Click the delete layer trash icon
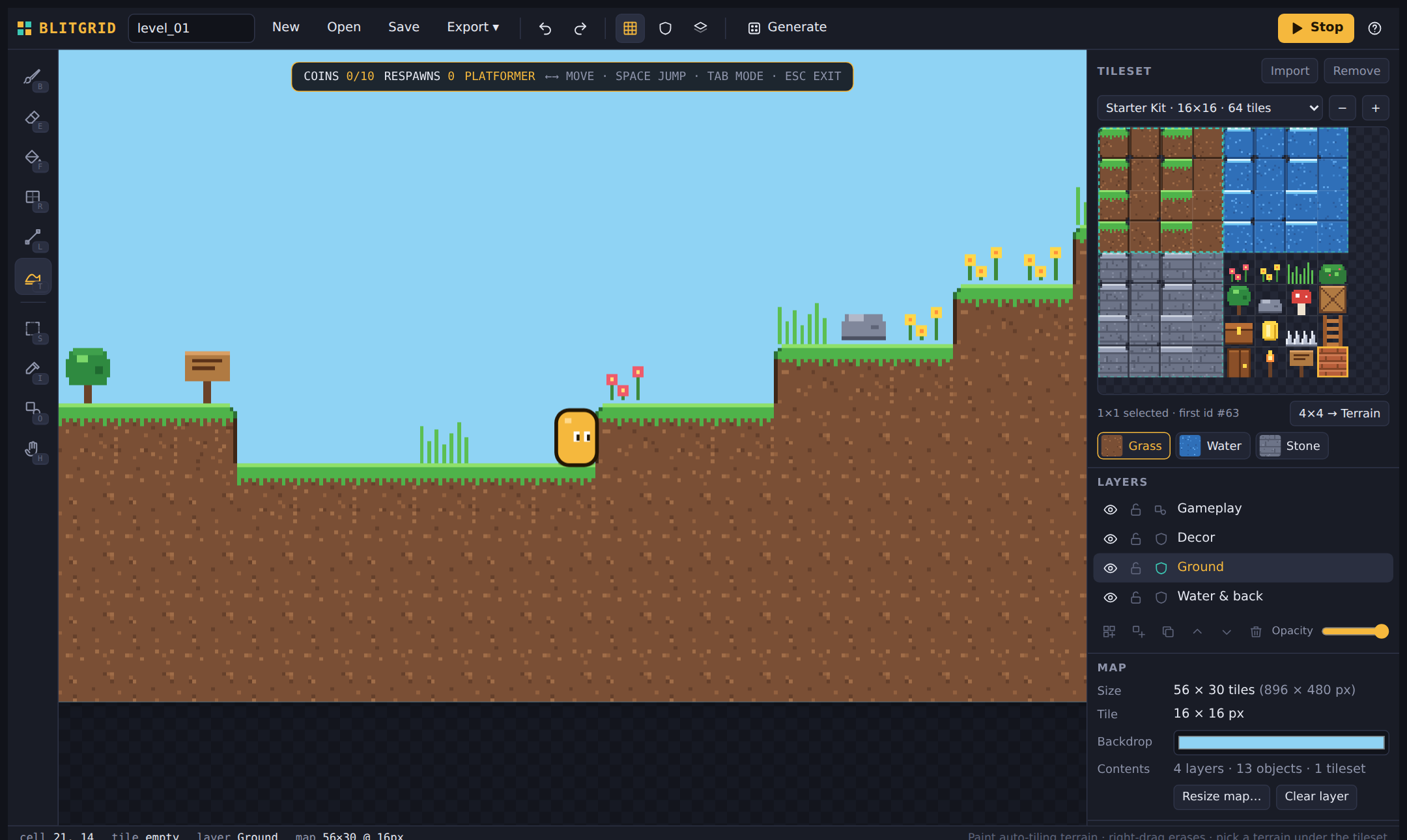 click(1256, 632)
